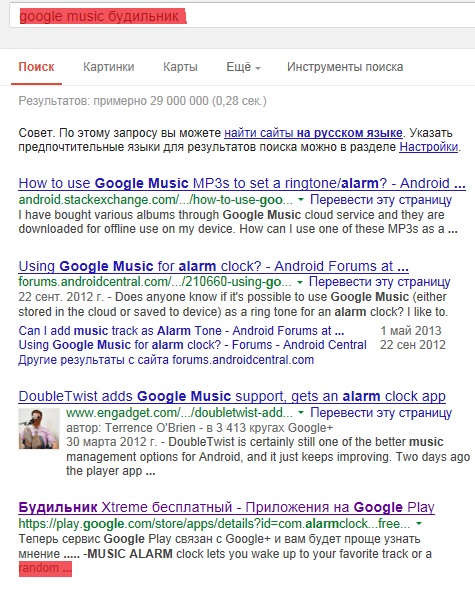Open 'How to use Google Music MP3s' result
This screenshot has height=591, width=475.
coord(242,184)
